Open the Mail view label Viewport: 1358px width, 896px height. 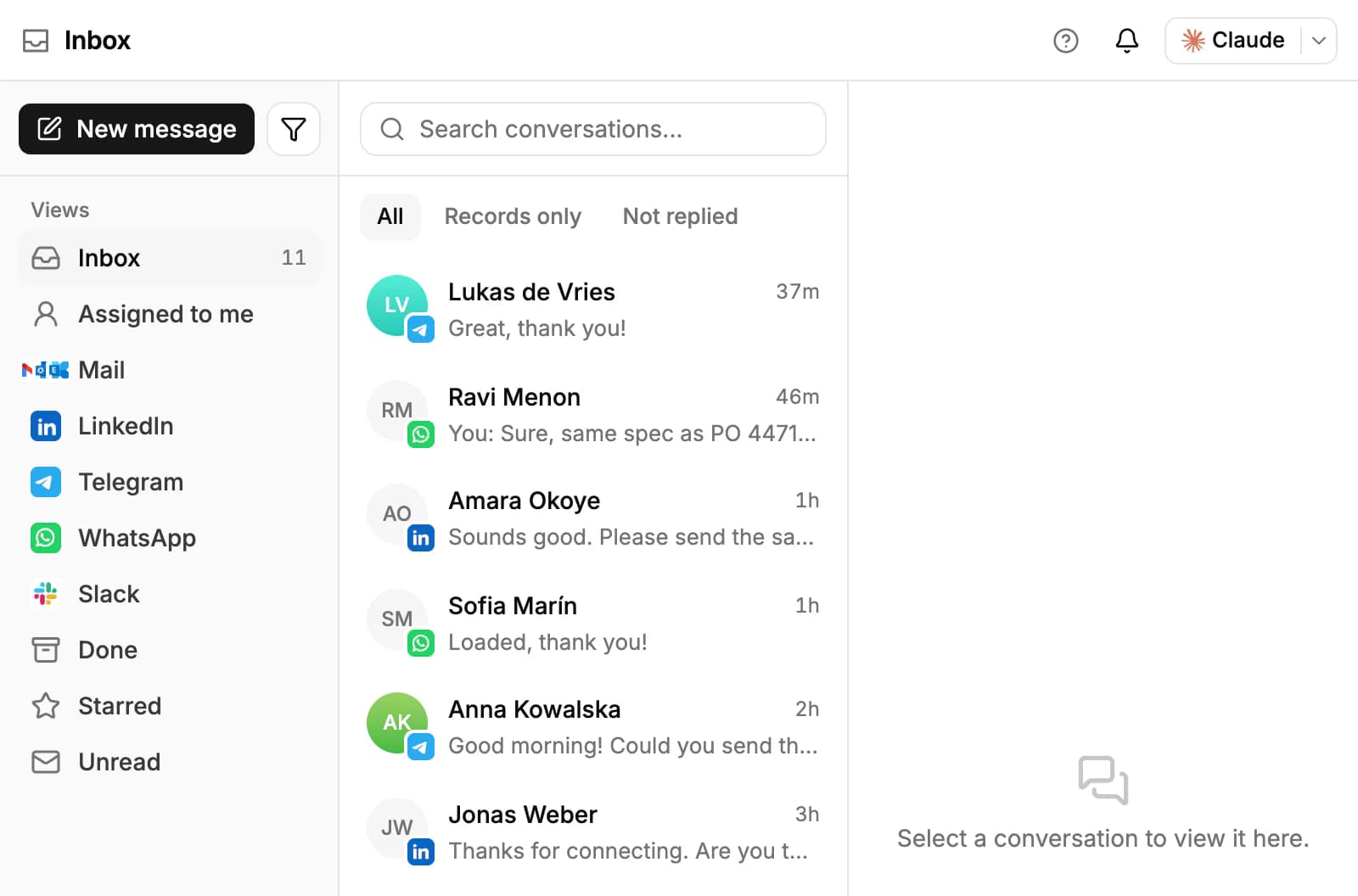102,370
